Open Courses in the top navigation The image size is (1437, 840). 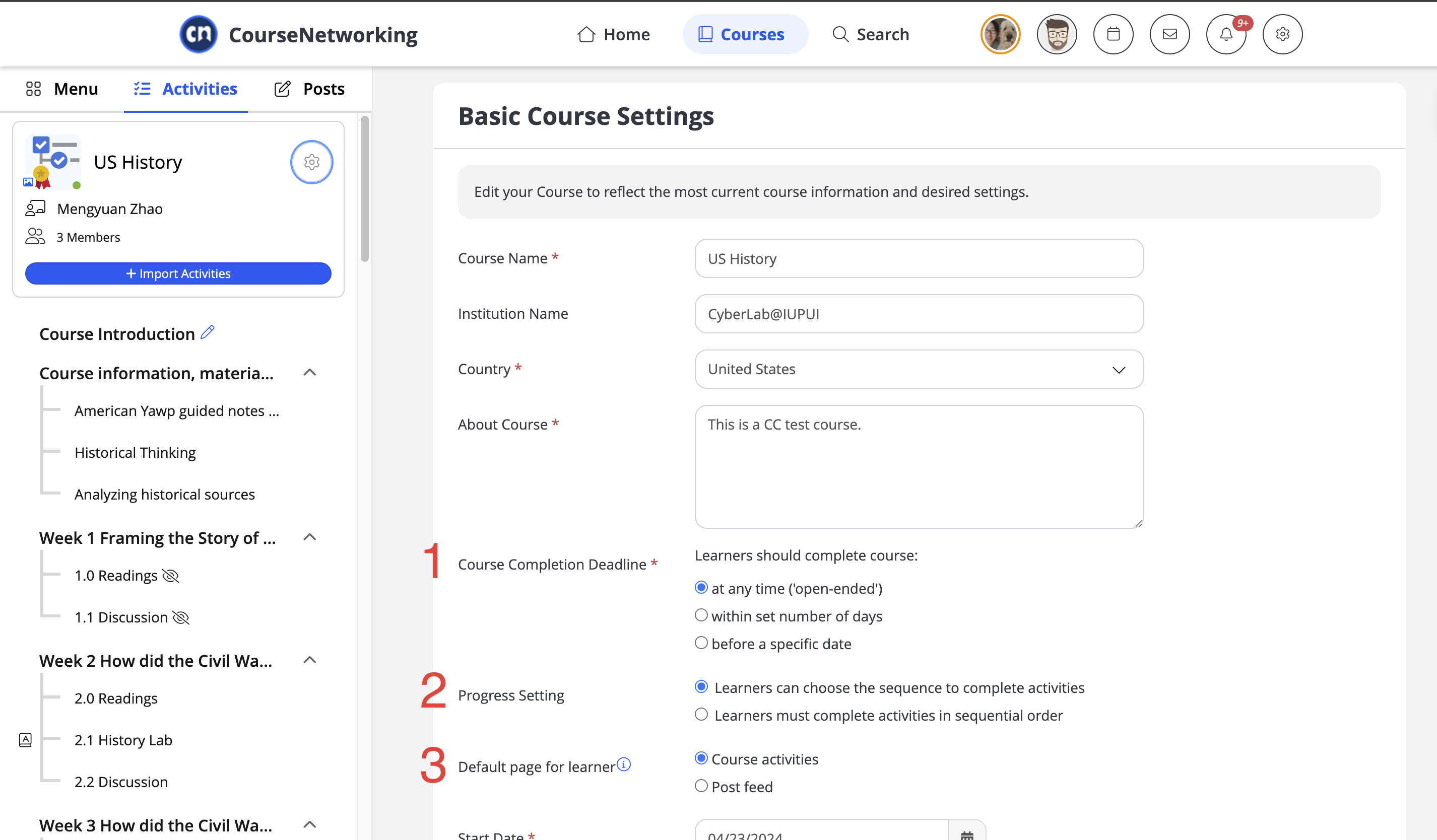(x=745, y=34)
